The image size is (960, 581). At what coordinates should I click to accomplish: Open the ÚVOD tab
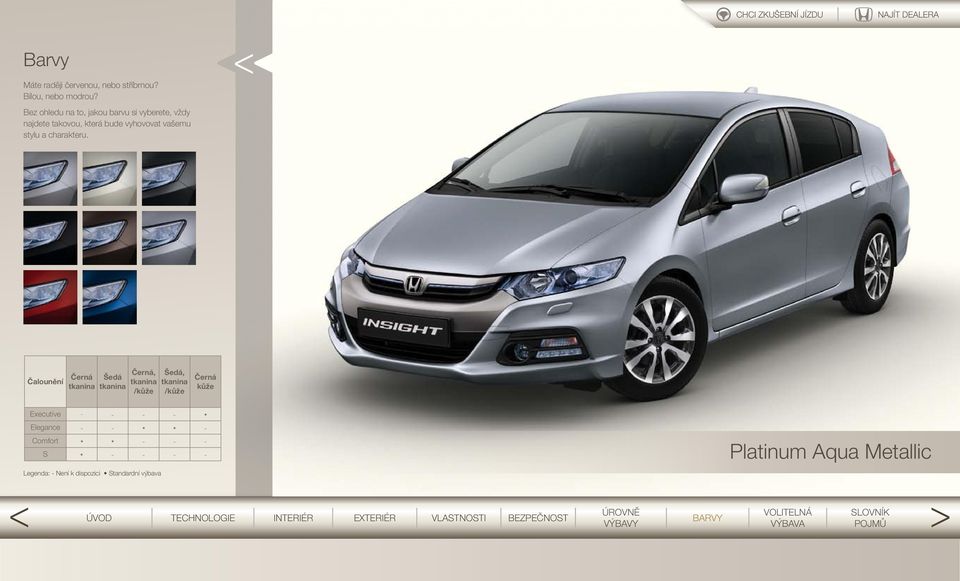coord(99,518)
